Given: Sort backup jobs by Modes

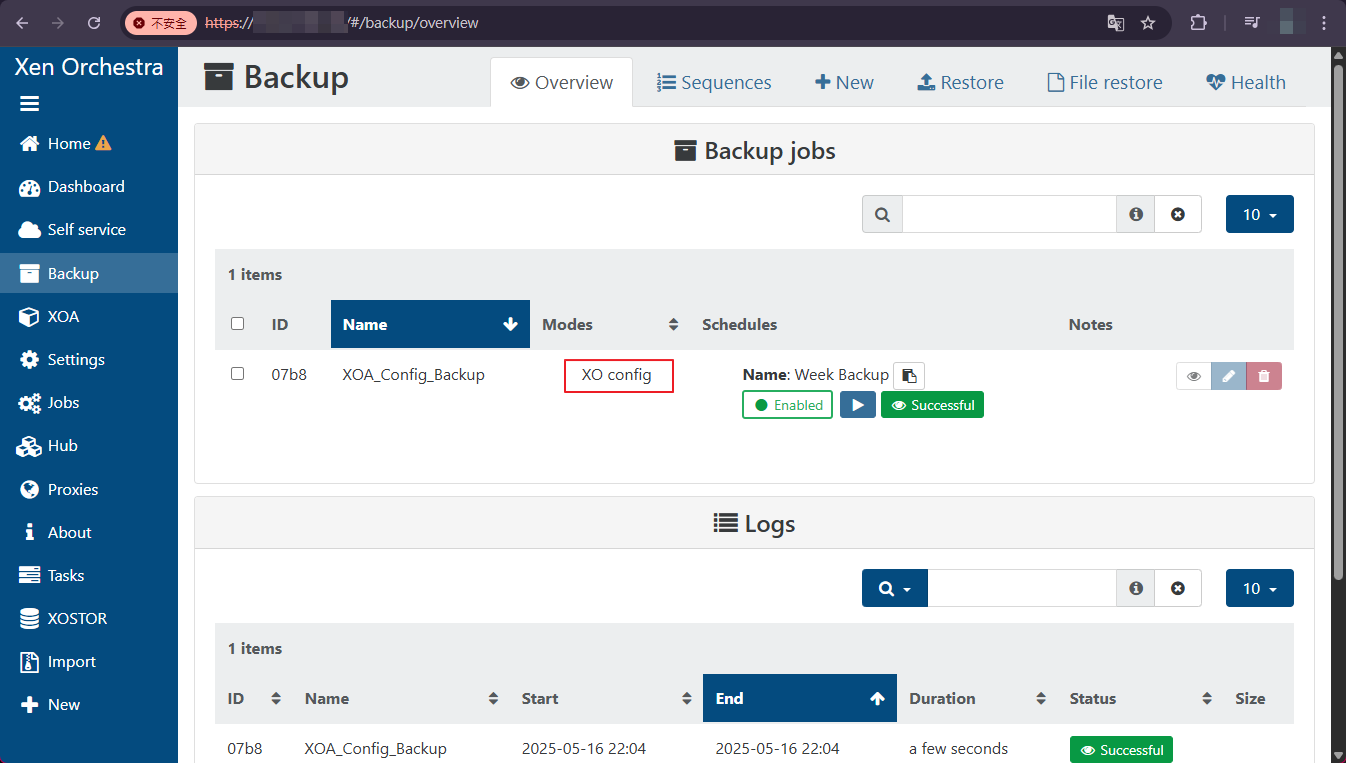Looking at the screenshot, I should [x=610, y=324].
